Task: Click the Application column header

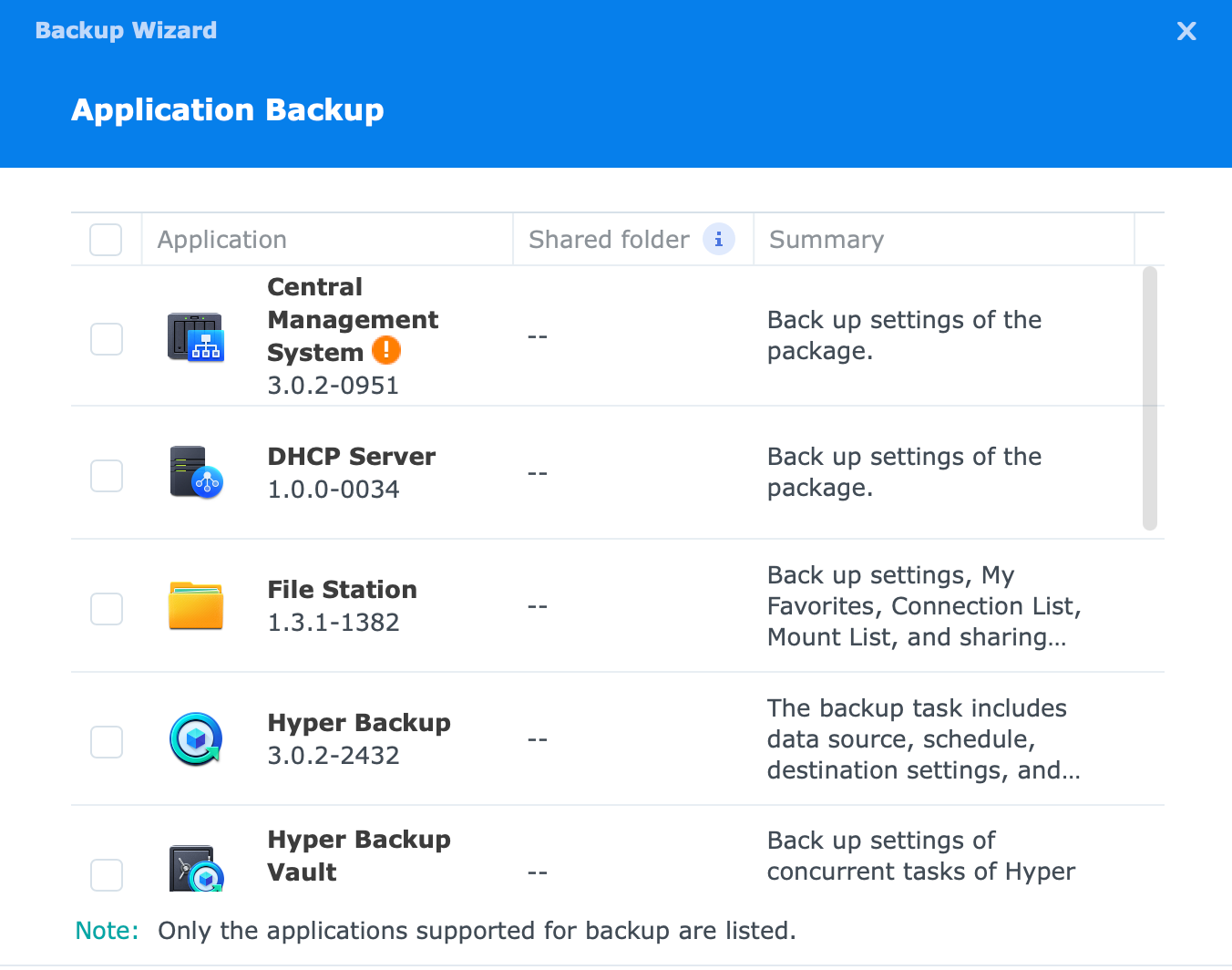Action: (327, 240)
